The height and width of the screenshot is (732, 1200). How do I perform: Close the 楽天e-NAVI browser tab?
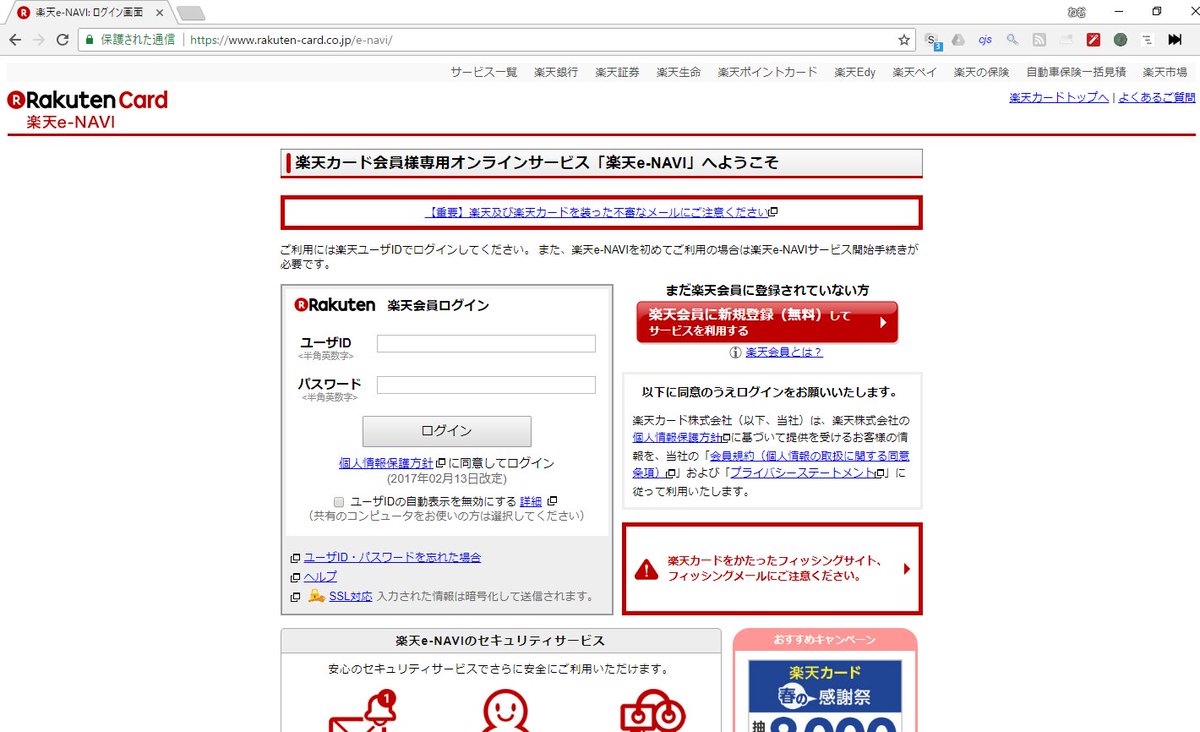point(159,12)
